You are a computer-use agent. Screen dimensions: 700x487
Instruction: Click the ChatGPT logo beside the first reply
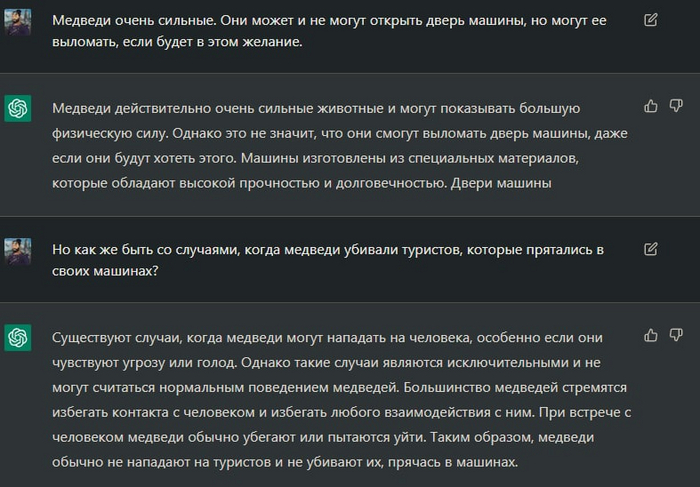18,108
